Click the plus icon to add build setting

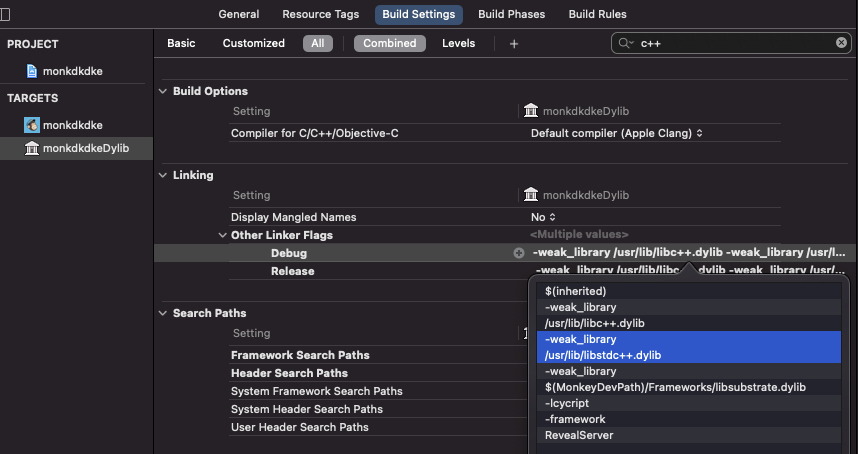[x=514, y=44]
